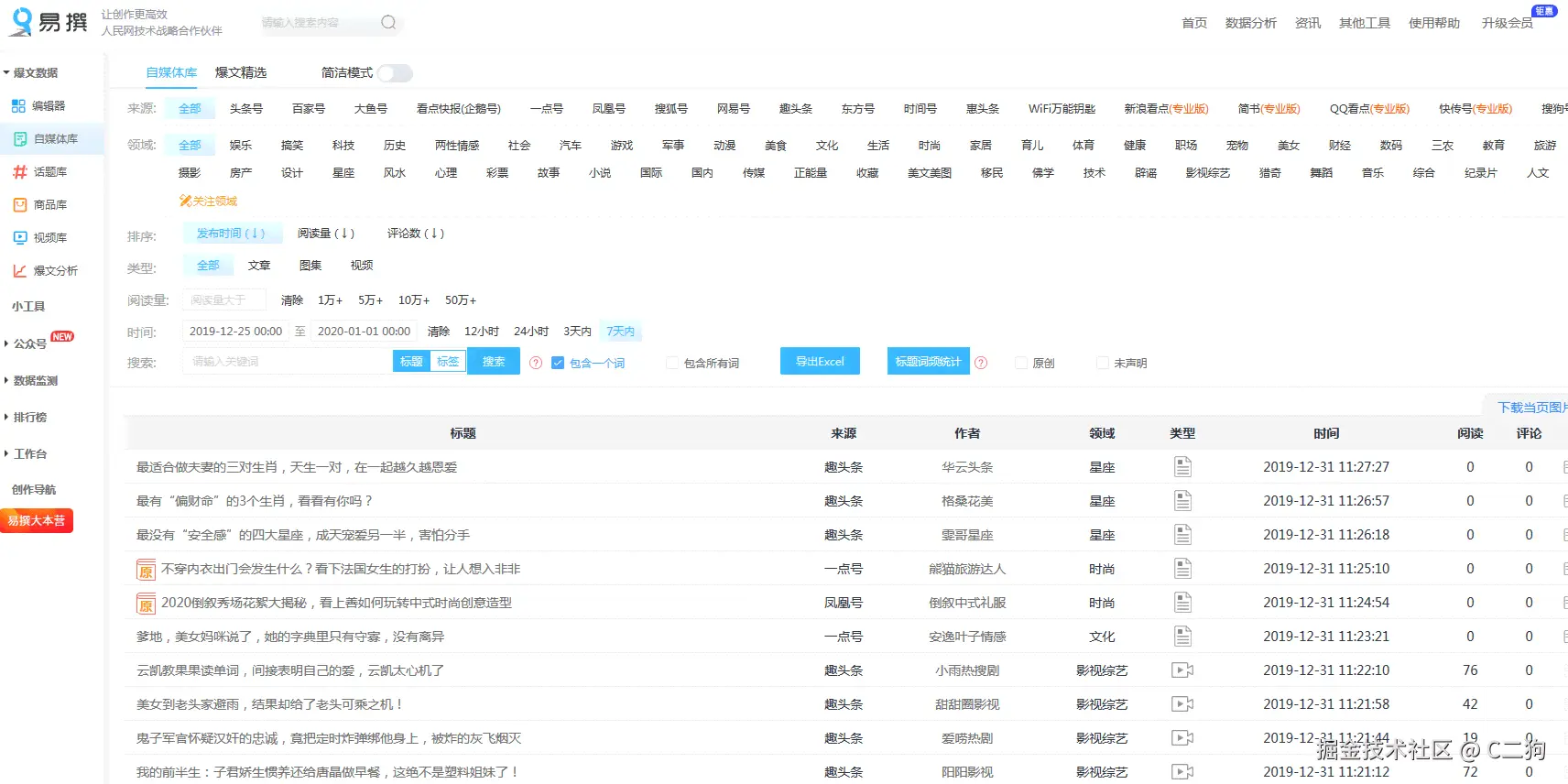The image size is (1568, 784).
Task: Click article type icon in 倒叙中式礼服 row
Action: pos(1182,603)
